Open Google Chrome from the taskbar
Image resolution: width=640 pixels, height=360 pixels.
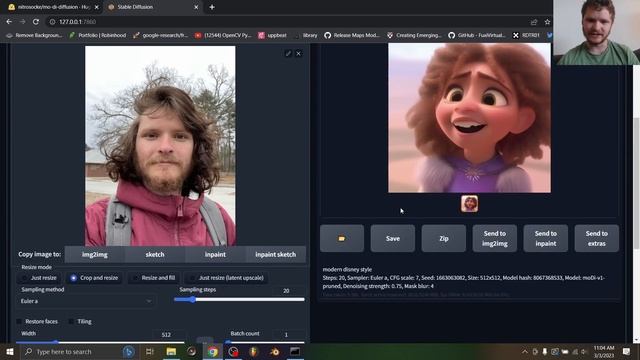click(213, 351)
